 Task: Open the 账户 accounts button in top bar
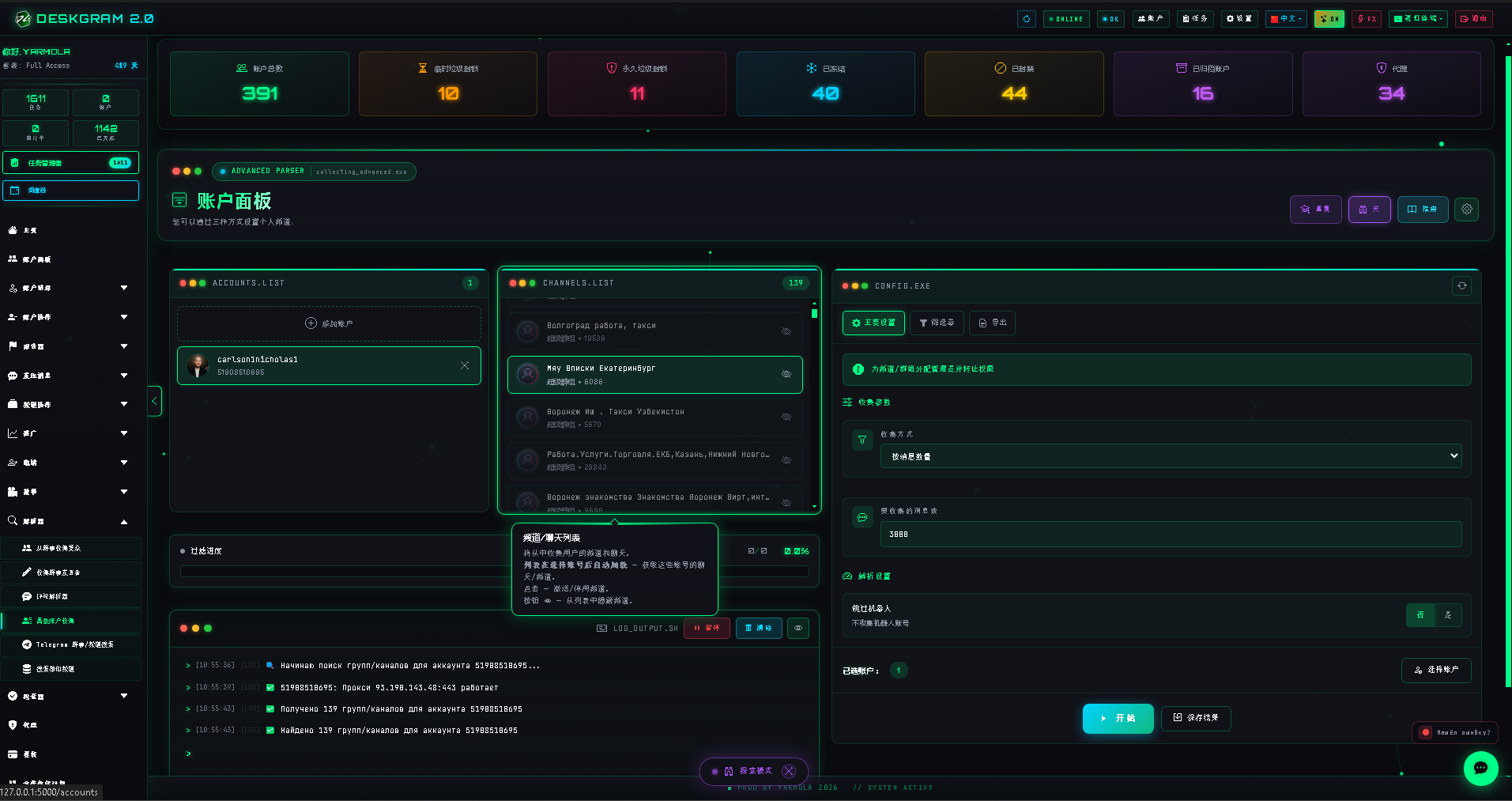tap(1150, 19)
